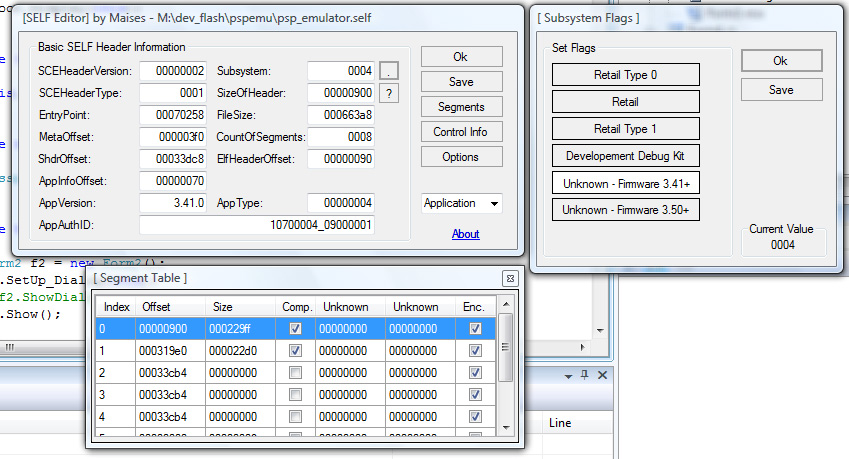Click the CountOfSegments field
Image resolution: width=849 pixels, height=459 pixels.
341,137
